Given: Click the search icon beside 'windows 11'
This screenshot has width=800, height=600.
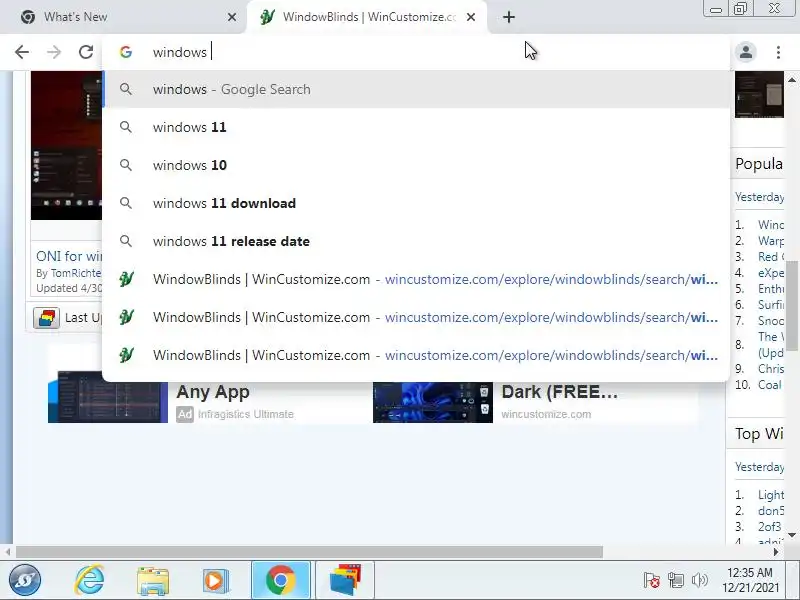Looking at the screenshot, I should (126, 127).
